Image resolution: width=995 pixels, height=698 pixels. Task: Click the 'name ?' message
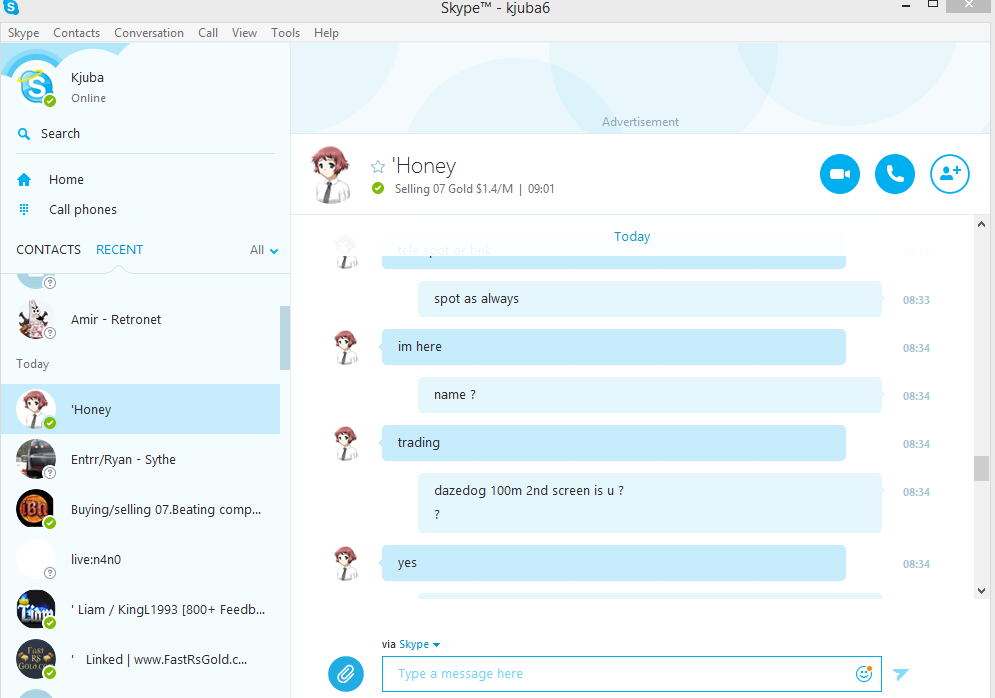coord(650,395)
